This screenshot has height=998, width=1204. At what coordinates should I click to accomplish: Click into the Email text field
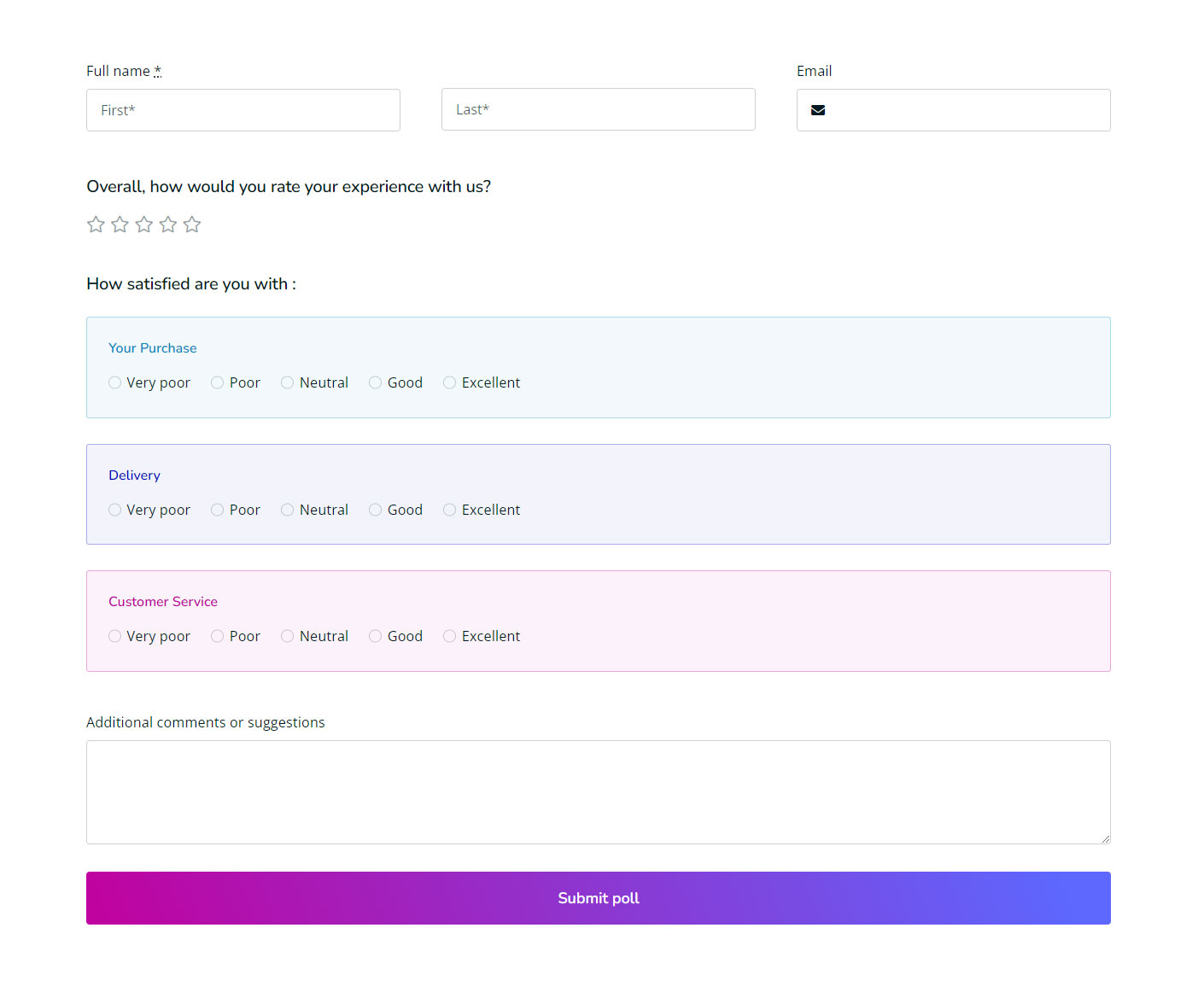(x=954, y=110)
